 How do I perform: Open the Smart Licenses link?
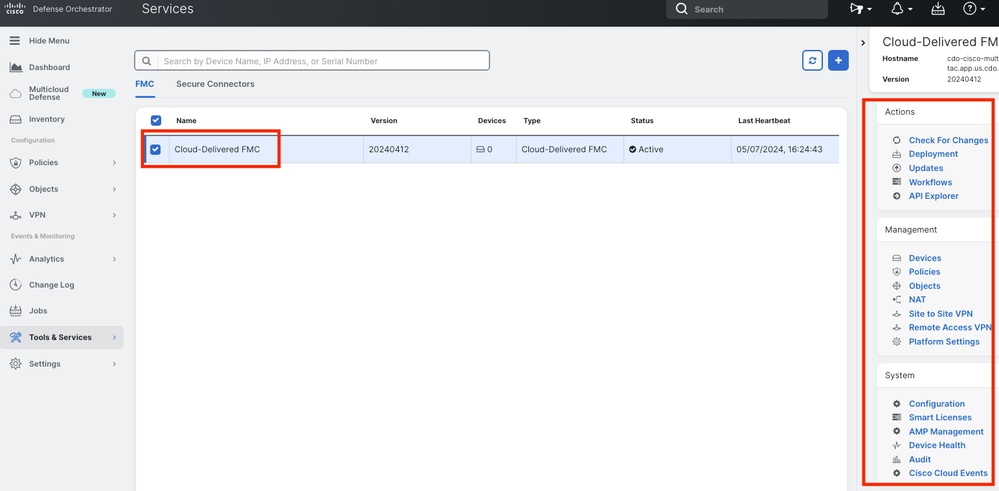(940, 417)
